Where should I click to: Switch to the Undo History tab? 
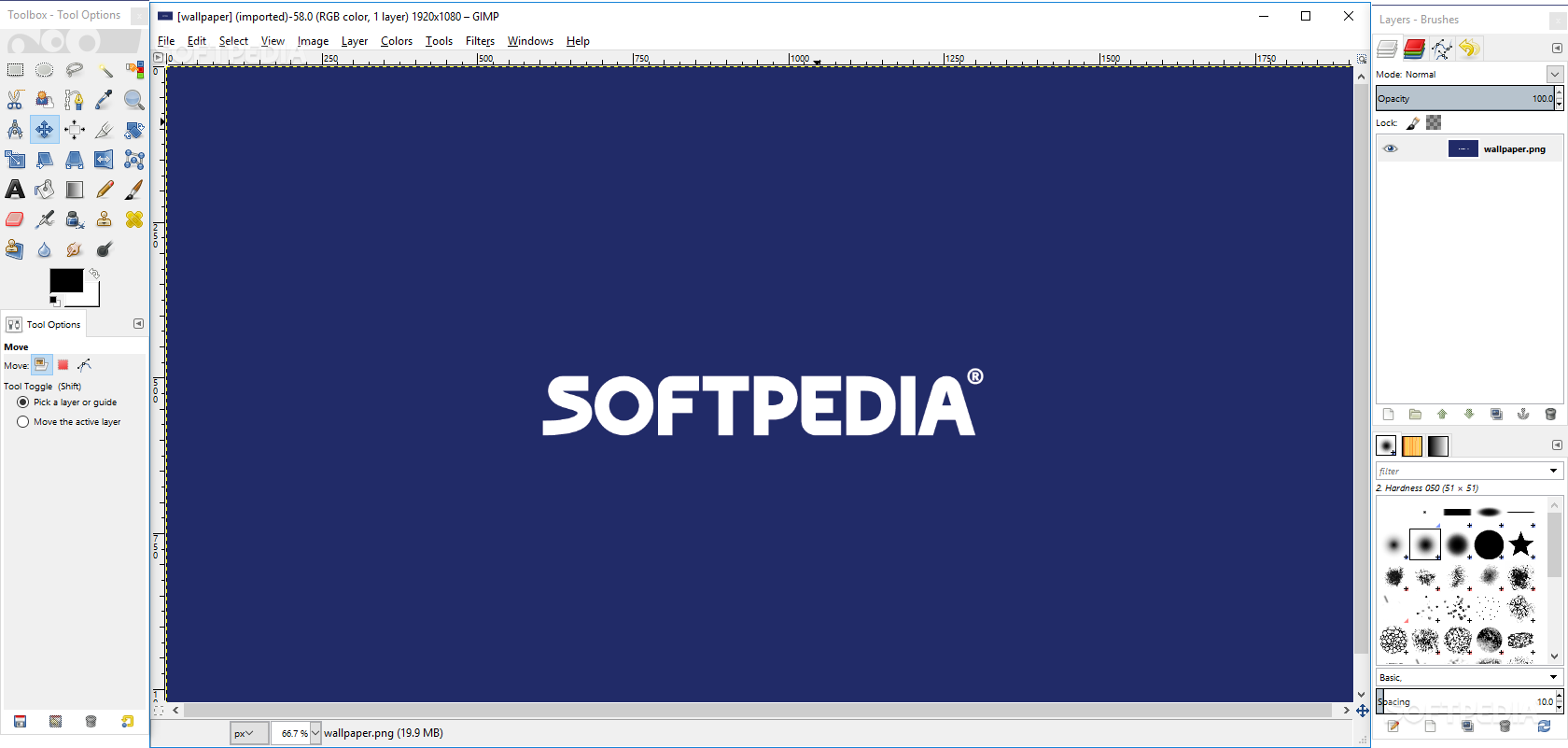coord(1469,49)
